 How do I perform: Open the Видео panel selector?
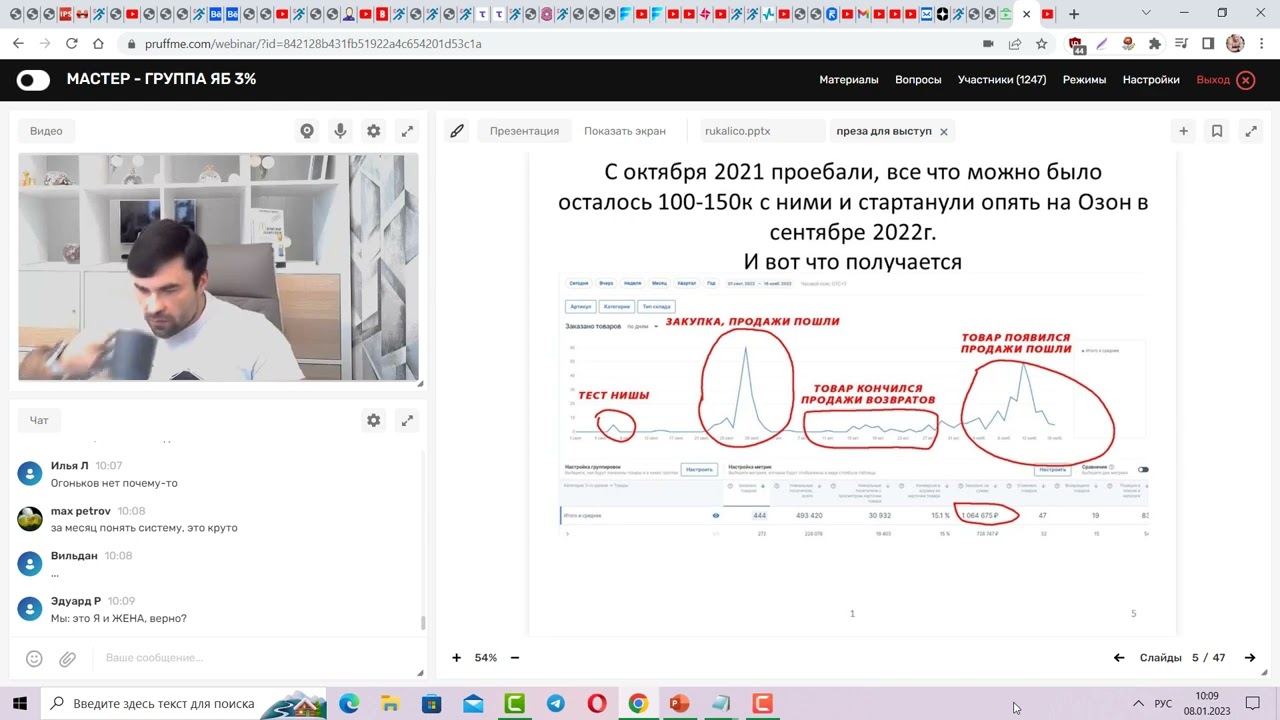click(45, 130)
